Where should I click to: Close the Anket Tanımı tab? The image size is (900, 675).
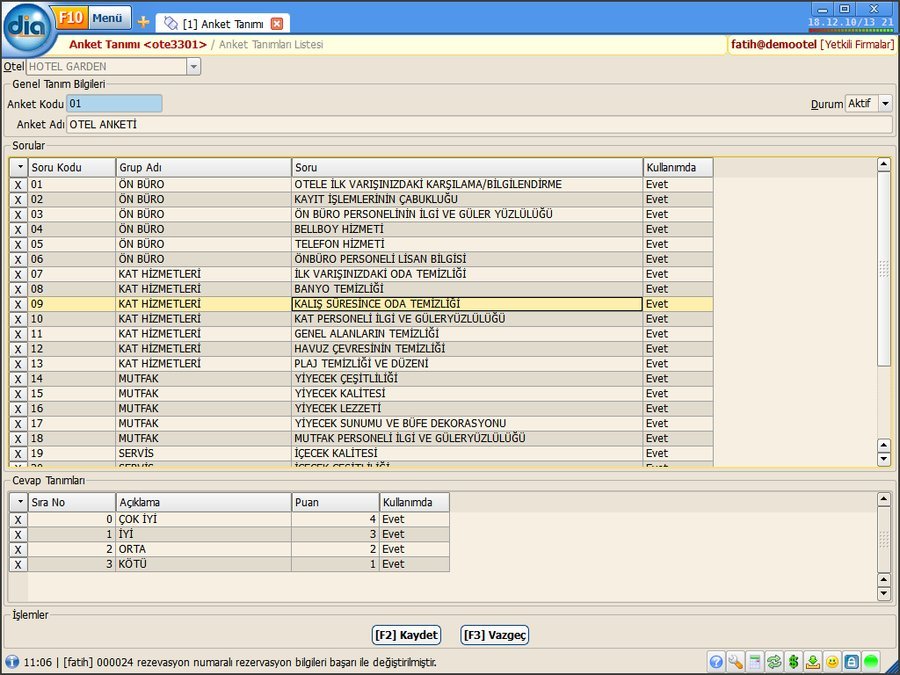coord(277,24)
